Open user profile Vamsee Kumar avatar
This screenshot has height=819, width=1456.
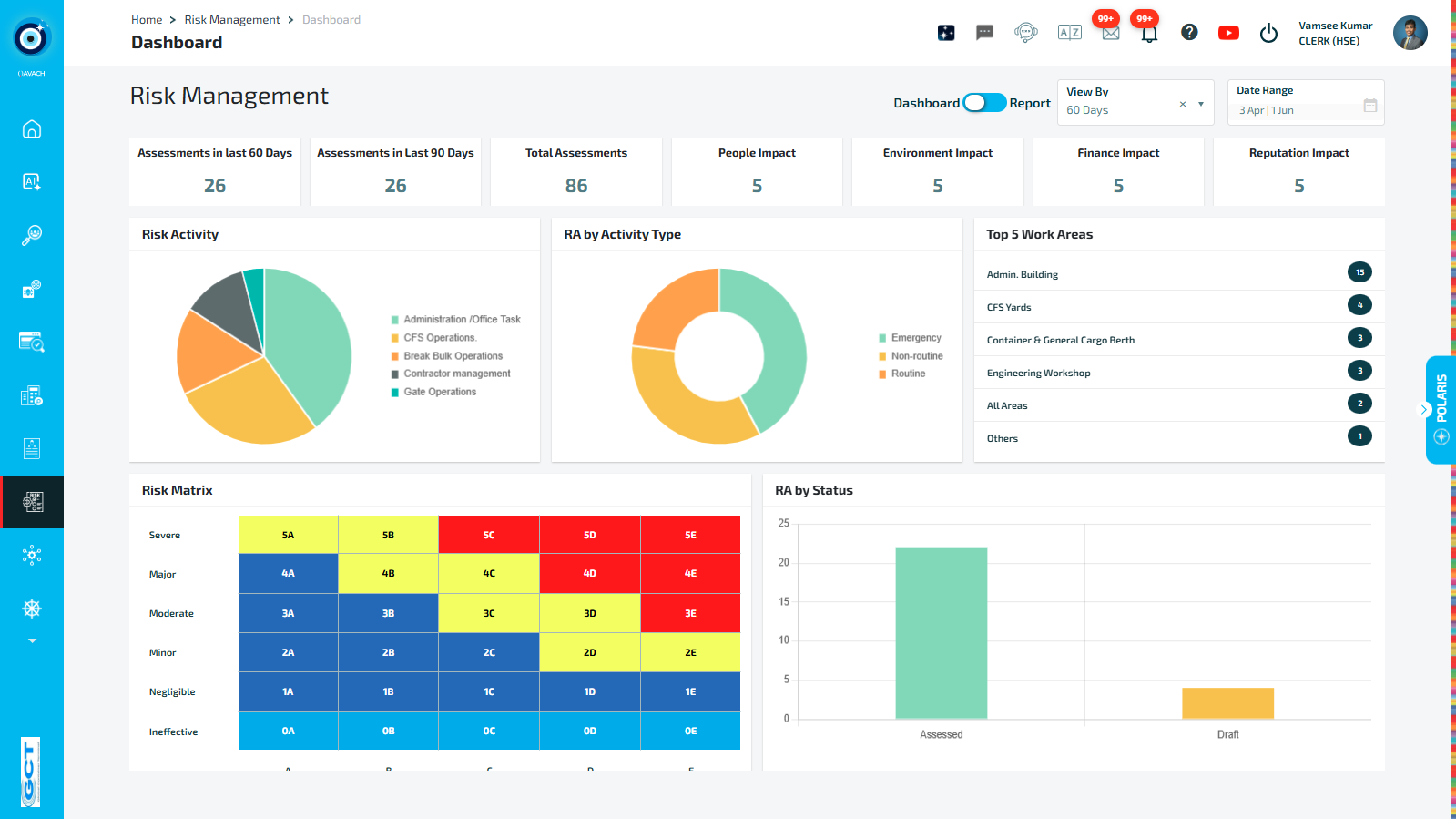(1410, 34)
